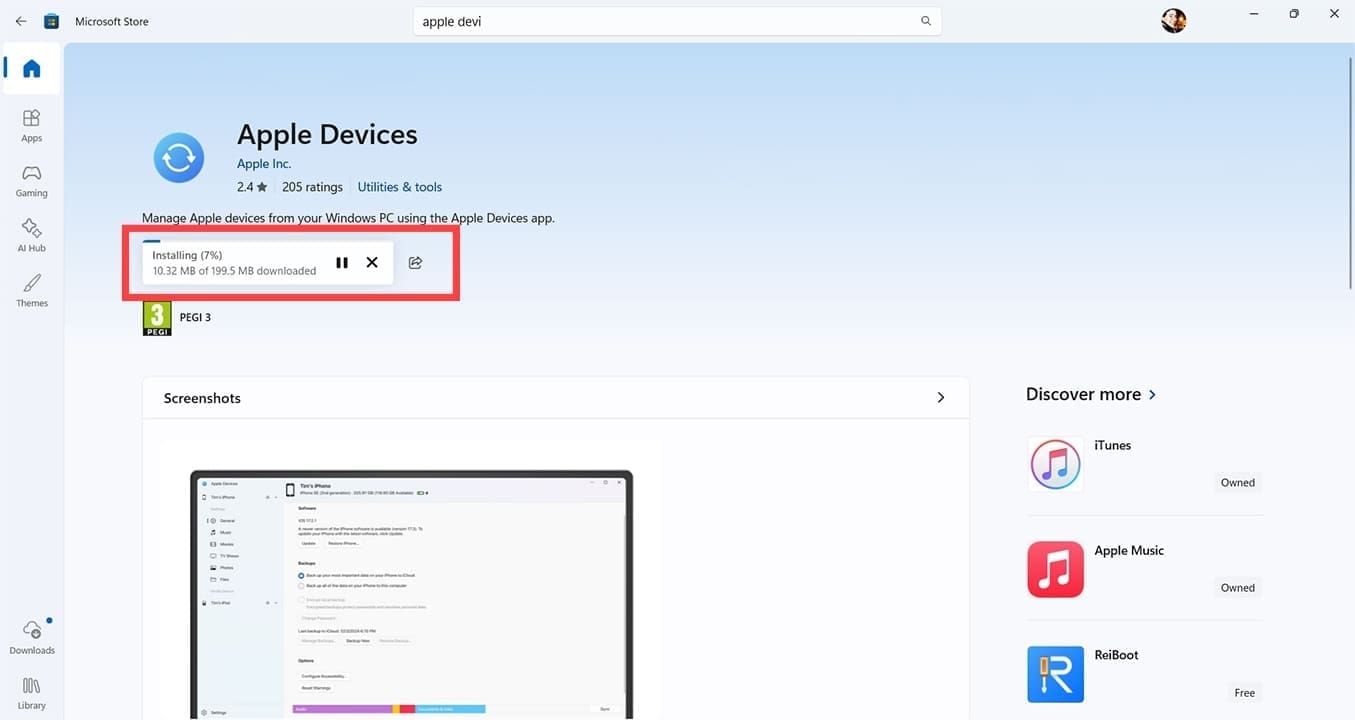
Task: Open the Utilities & tools category link
Action: [x=400, y=187]
